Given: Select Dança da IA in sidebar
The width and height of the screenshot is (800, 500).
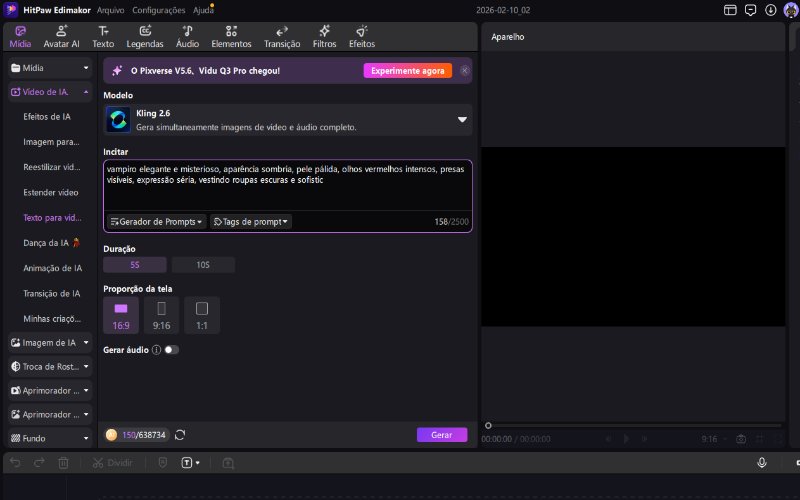Looking at the screenshot, I should pos(52,243).
